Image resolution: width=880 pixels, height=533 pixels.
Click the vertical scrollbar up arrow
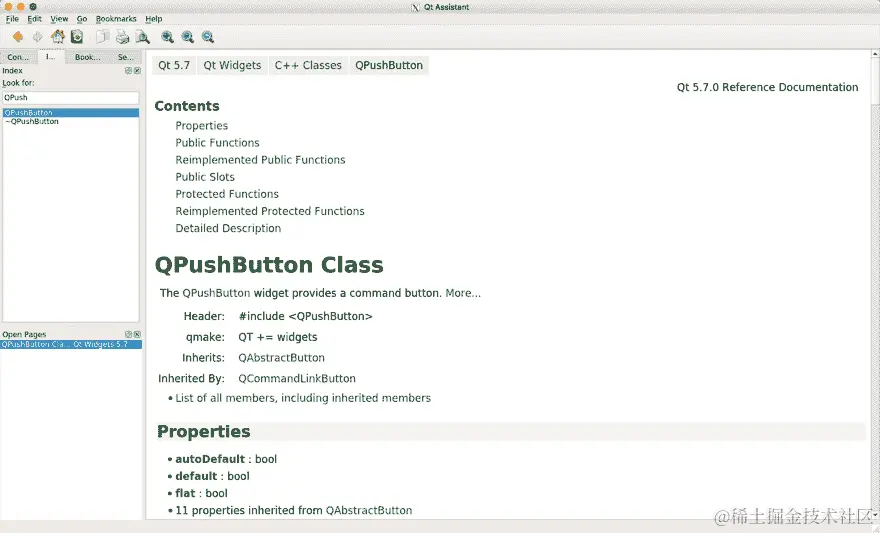pos(875,54)
